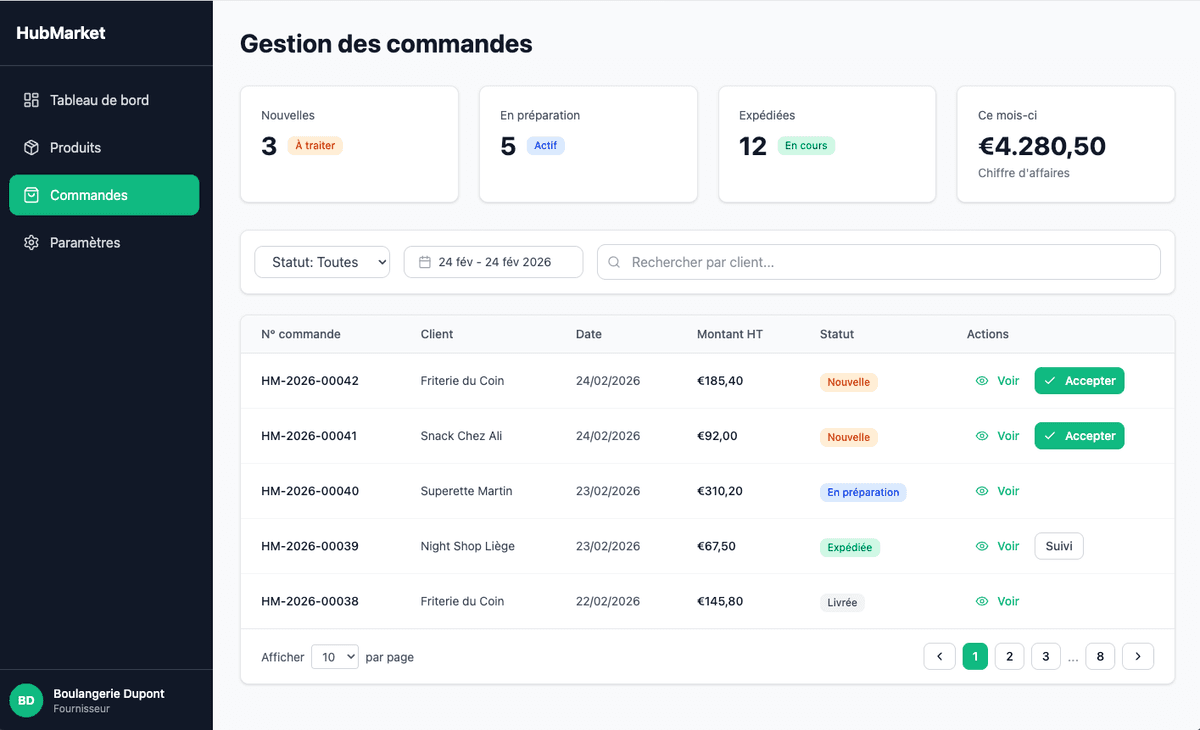Screen dimensions: 1200x730
Task: Open the rows per page dropdown
Action: pos(335,657)
